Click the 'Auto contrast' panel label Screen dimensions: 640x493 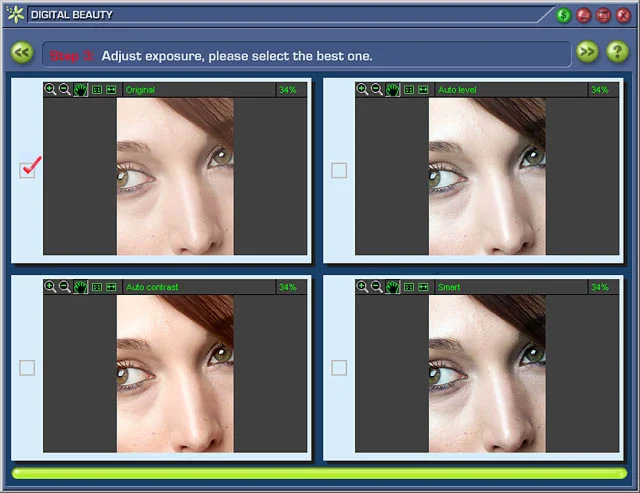(x=152, y=287)
